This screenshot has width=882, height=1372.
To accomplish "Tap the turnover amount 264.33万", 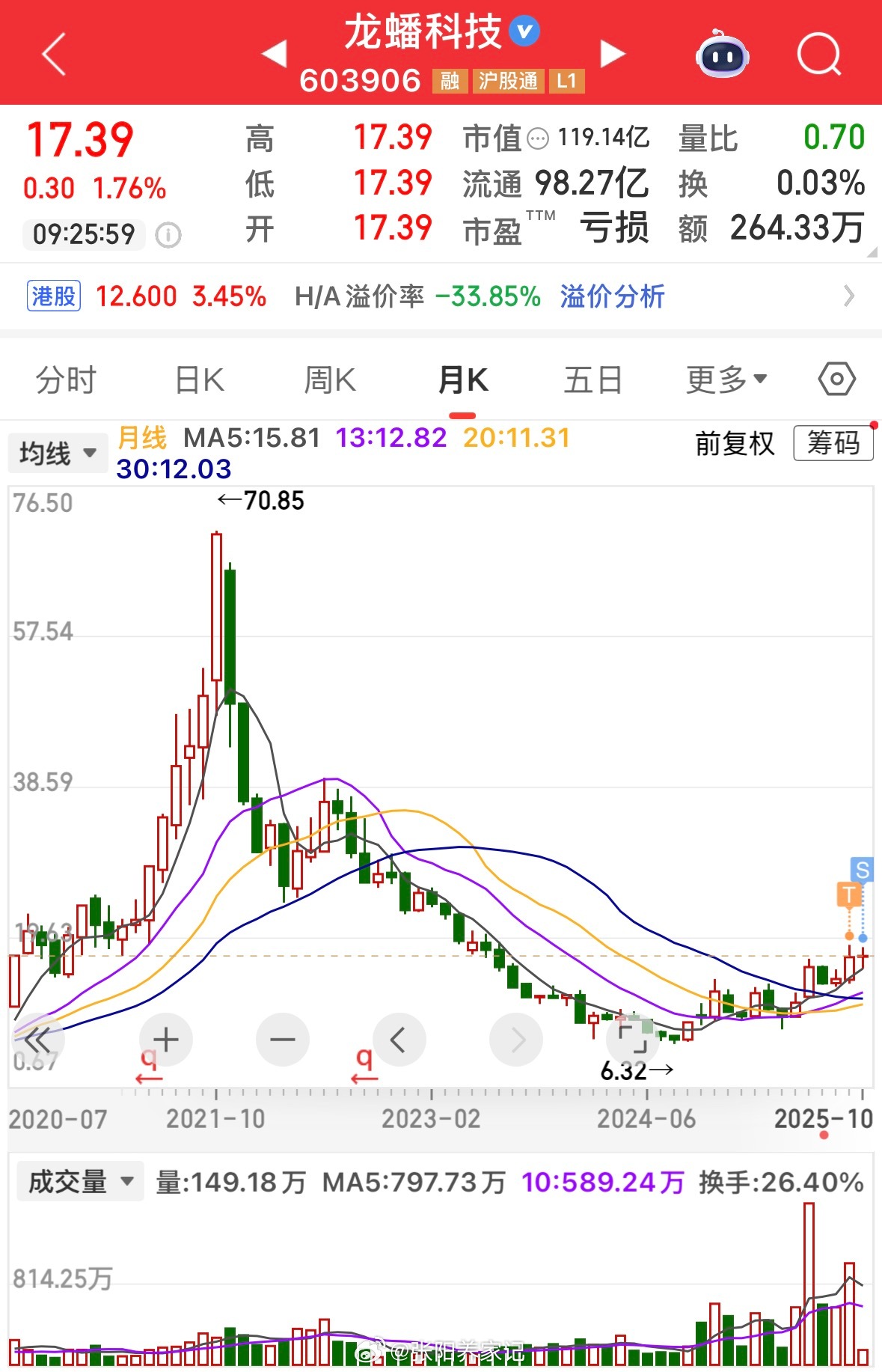I will pyautogui.click(x=797, y=228).
